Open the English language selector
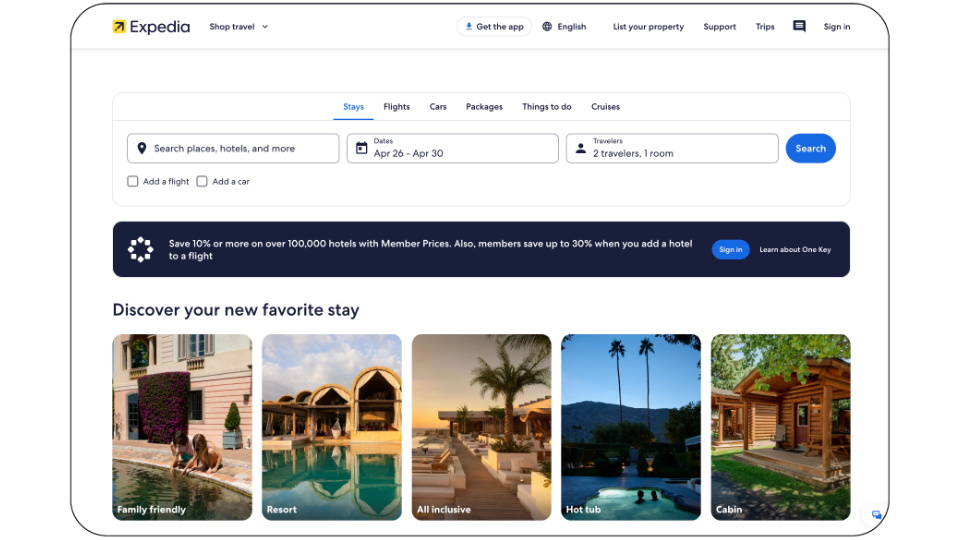960x540 pixels. [564, 26]
